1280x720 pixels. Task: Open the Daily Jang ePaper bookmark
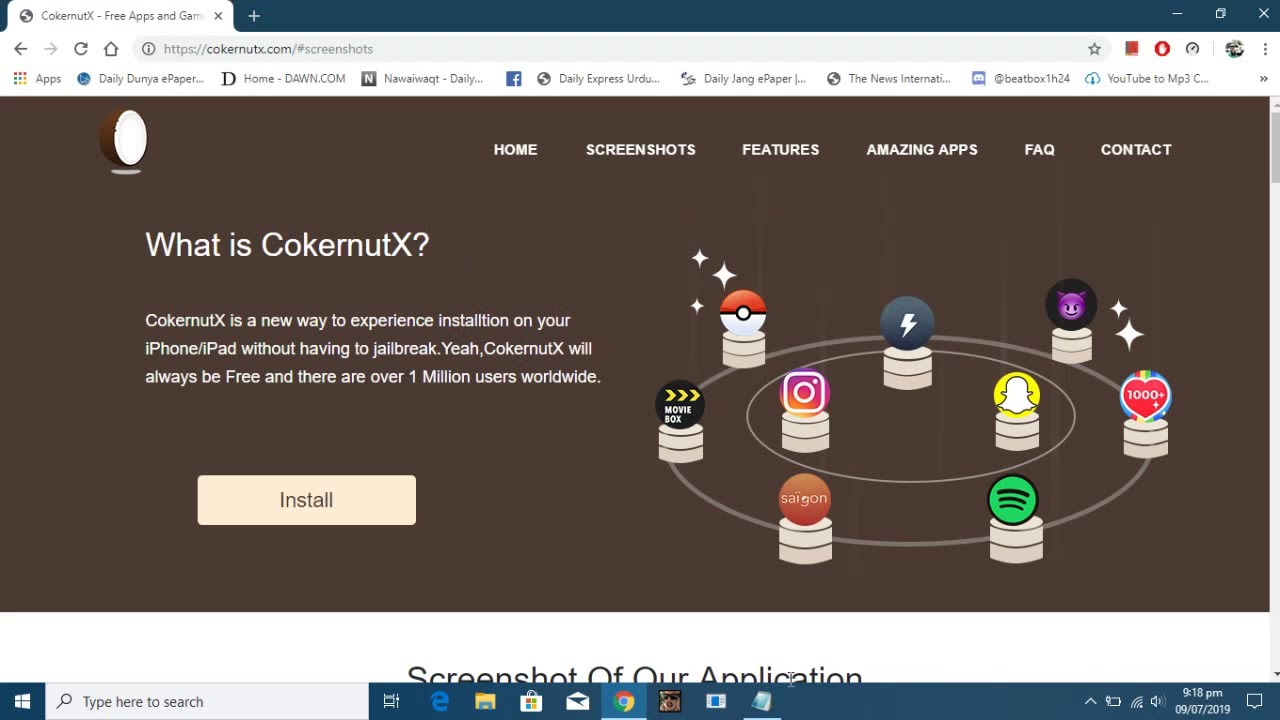(x=743, y=78)
